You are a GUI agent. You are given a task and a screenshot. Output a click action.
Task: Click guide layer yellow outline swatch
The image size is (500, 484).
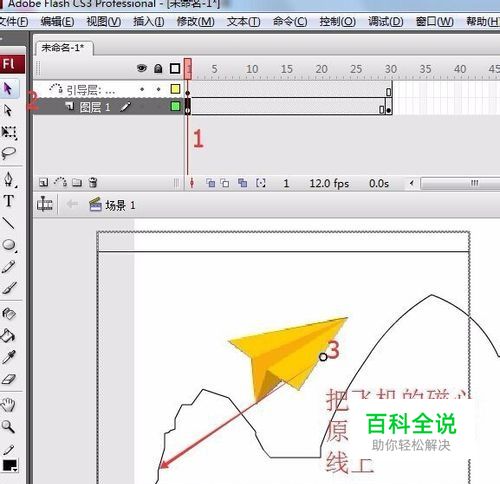click(x=175, y=89)
